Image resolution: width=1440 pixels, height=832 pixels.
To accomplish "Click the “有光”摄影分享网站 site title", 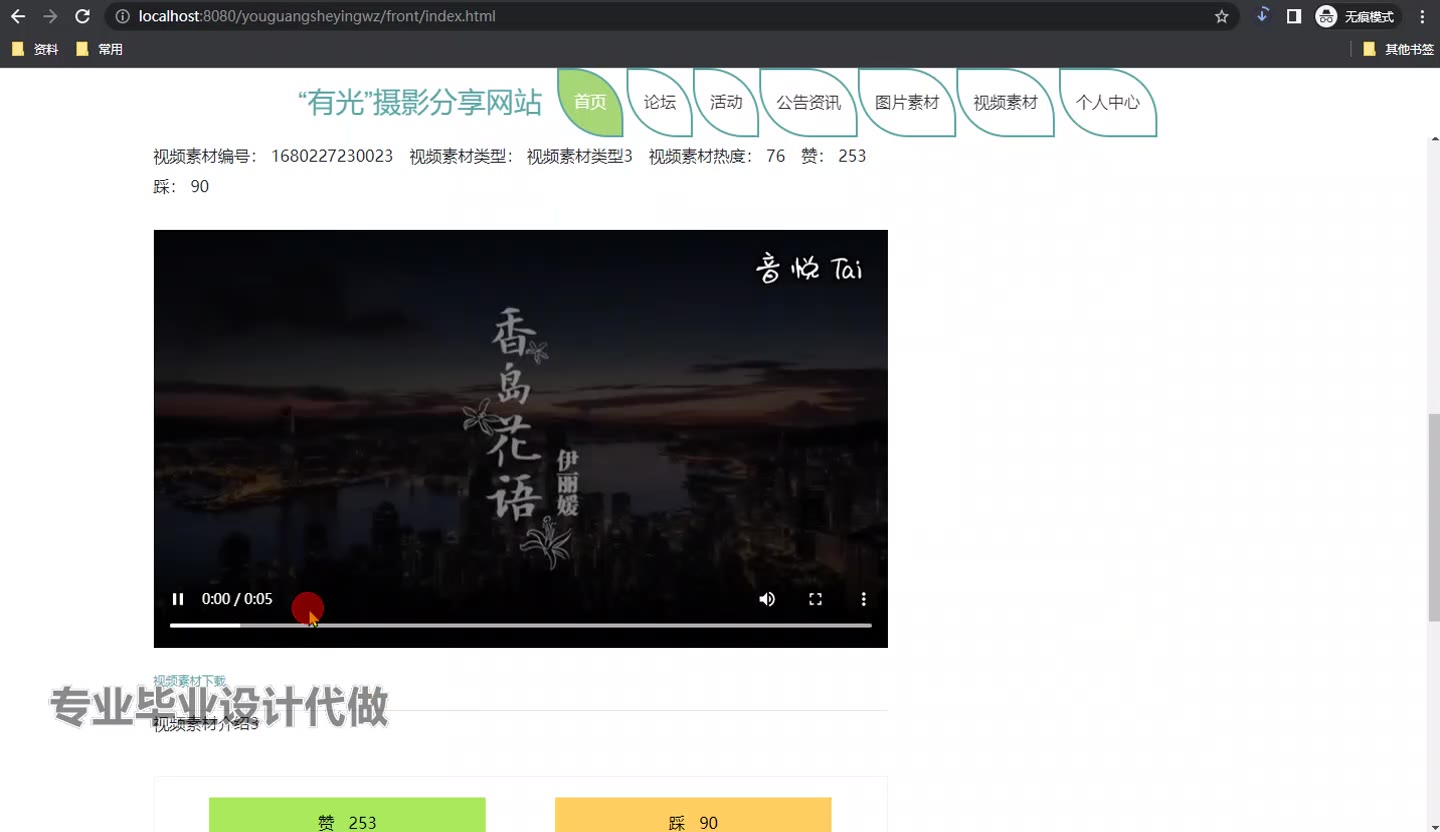I will 420,102.
